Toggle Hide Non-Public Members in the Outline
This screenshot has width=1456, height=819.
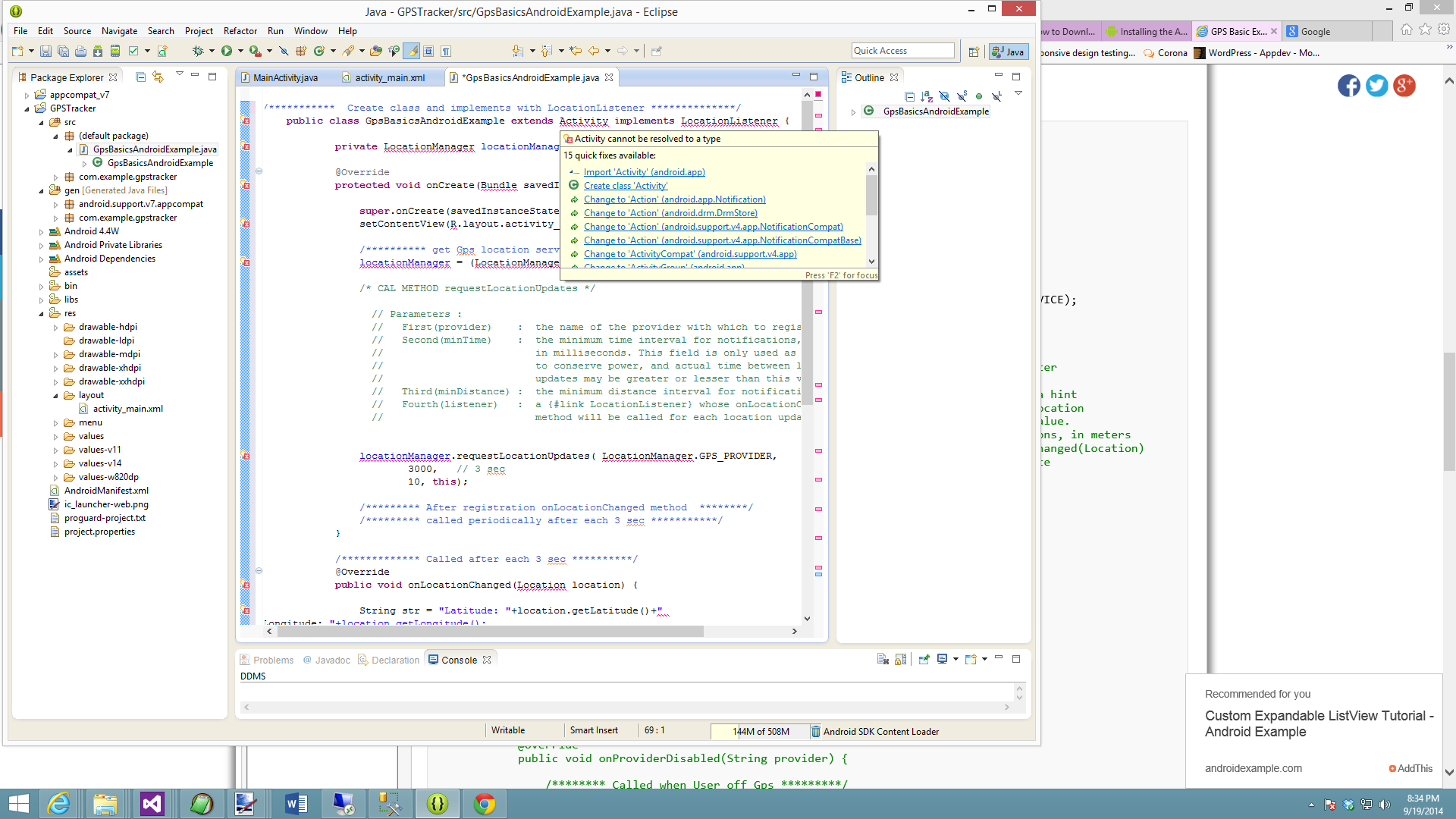[979, 96]
